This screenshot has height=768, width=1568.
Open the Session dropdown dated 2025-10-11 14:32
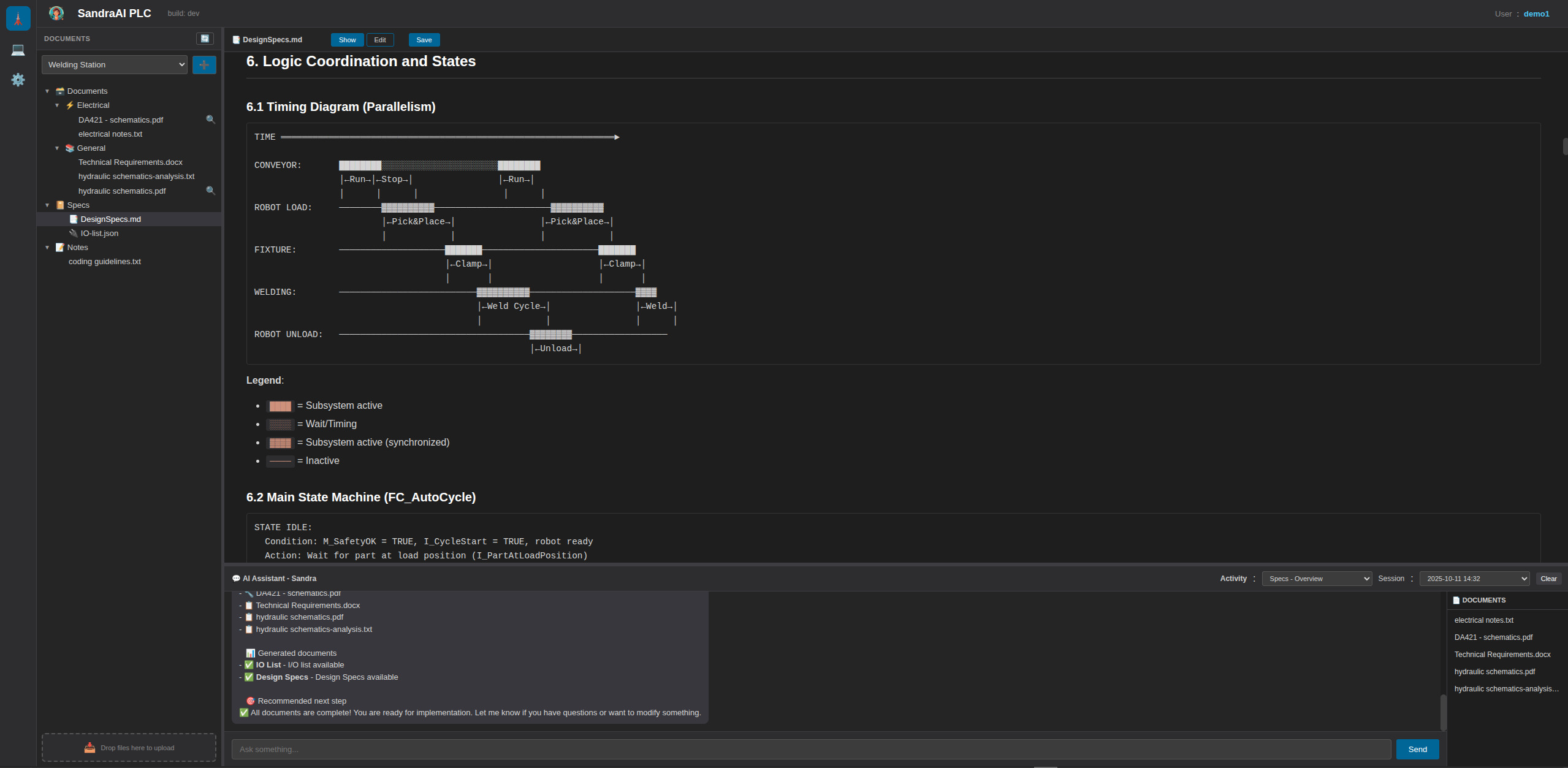coord(1473,578)
